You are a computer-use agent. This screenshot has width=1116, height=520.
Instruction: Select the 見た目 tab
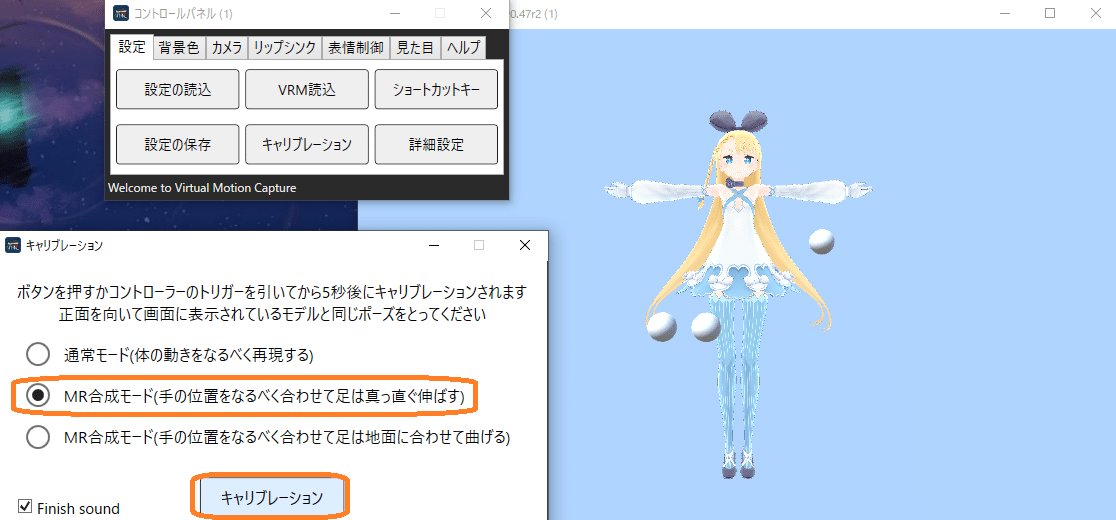pos(416,48)
